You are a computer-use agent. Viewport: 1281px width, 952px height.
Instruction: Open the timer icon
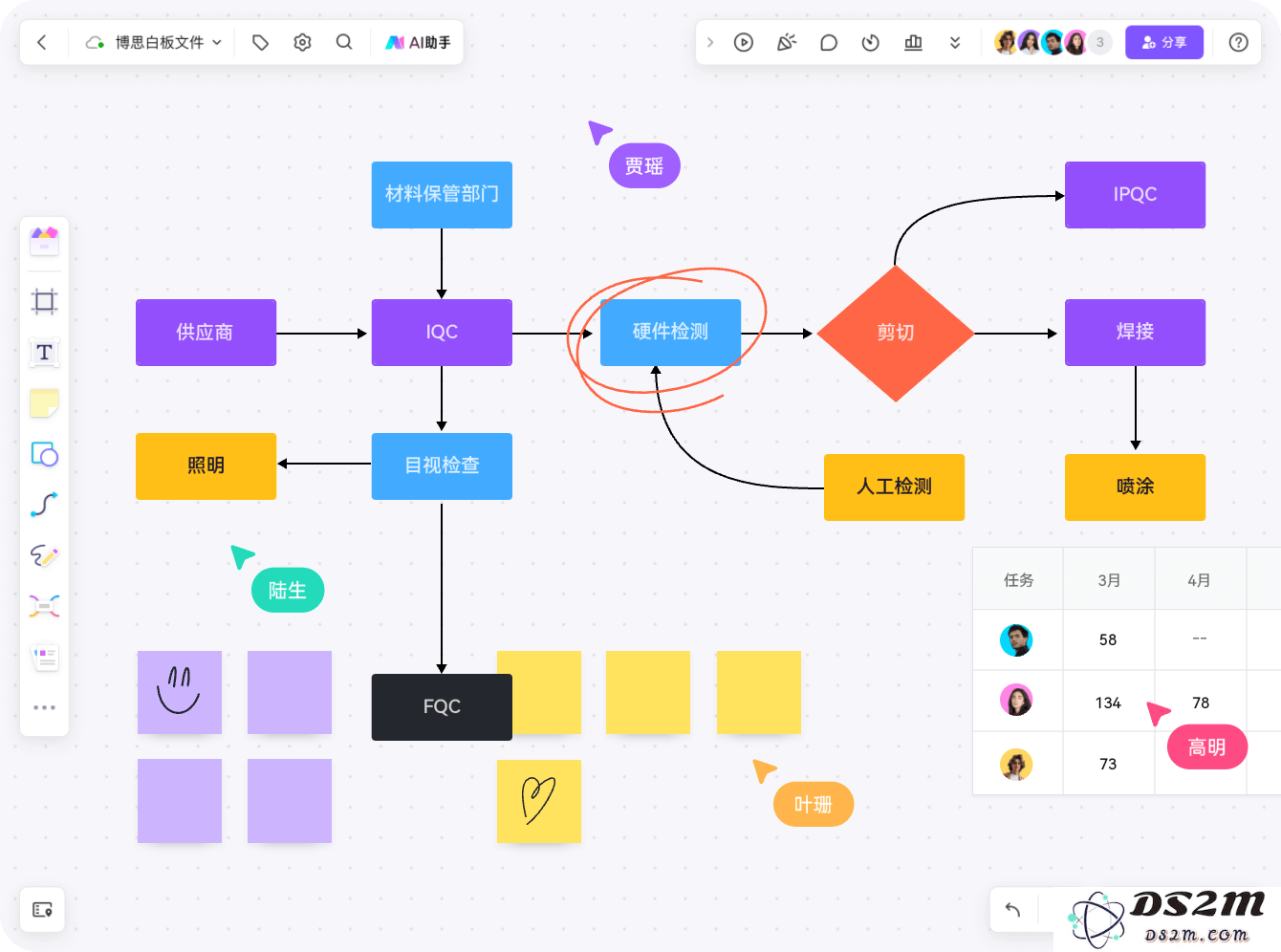tap(870, 42)
